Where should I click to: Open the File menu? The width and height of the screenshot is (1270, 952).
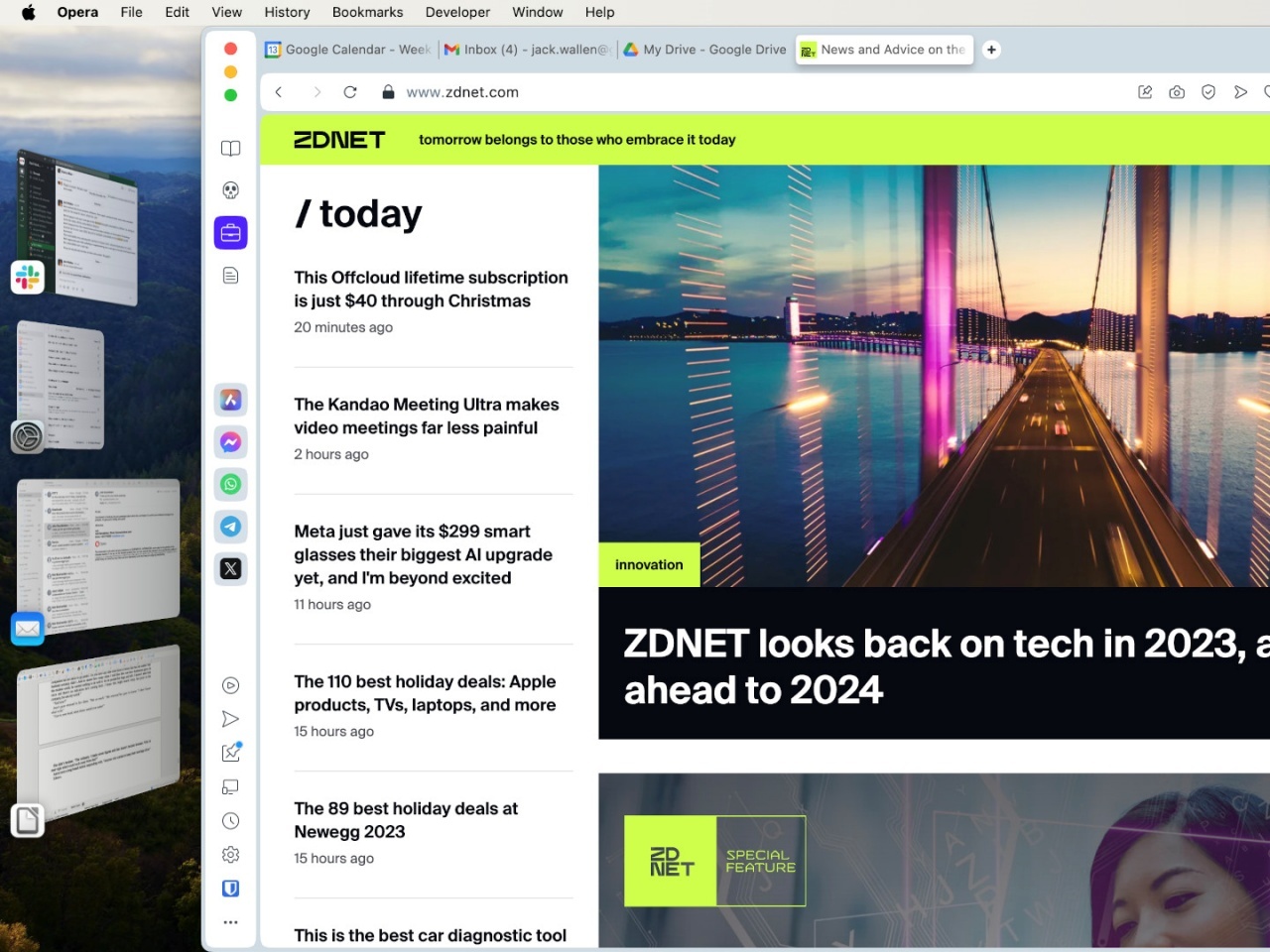[131, 12]
